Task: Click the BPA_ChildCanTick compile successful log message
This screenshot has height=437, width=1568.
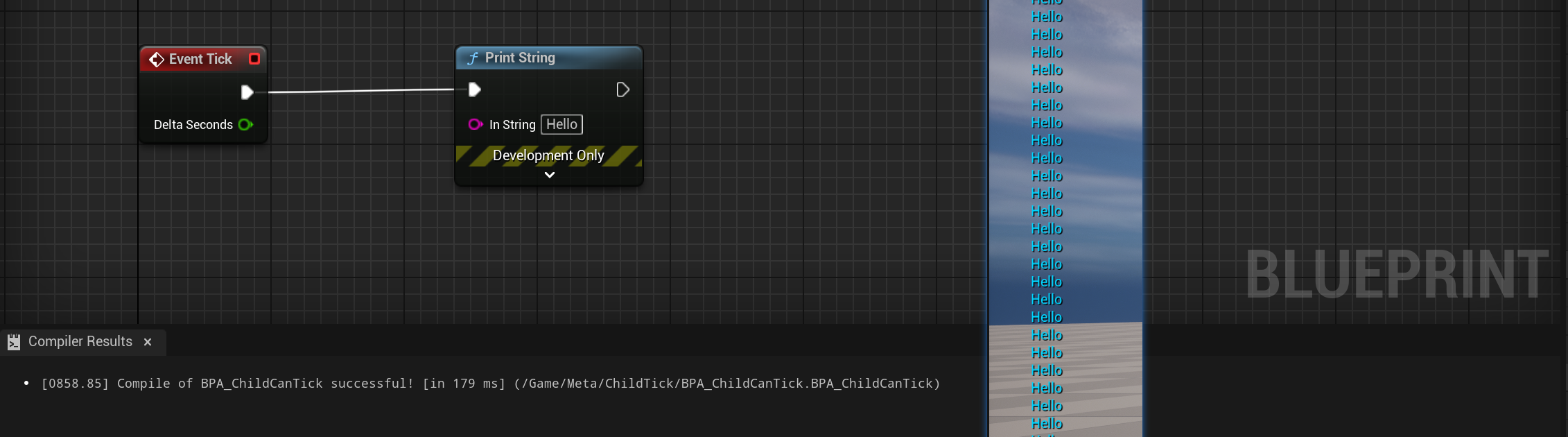Action: (490, 384)
